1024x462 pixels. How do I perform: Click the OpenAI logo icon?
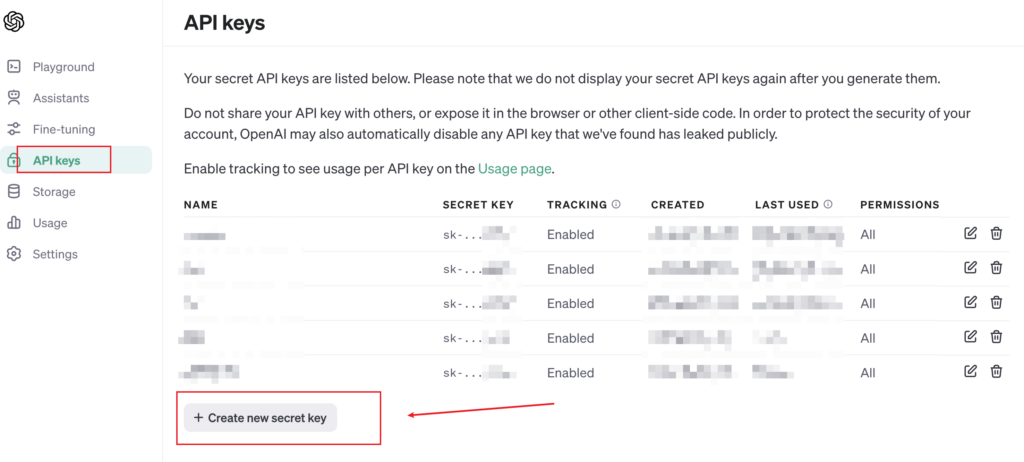14,22
